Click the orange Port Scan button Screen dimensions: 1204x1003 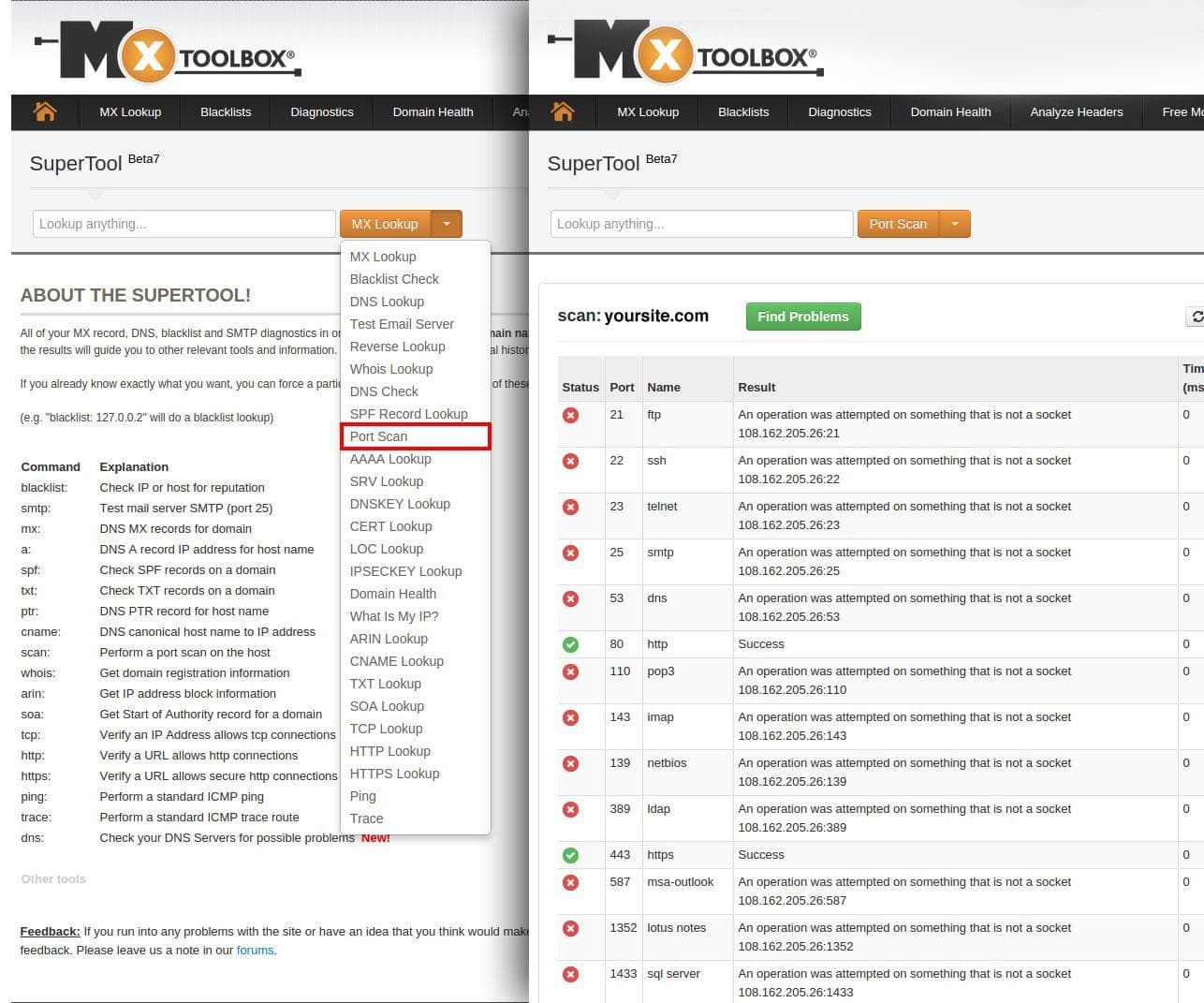pos(898,224)
